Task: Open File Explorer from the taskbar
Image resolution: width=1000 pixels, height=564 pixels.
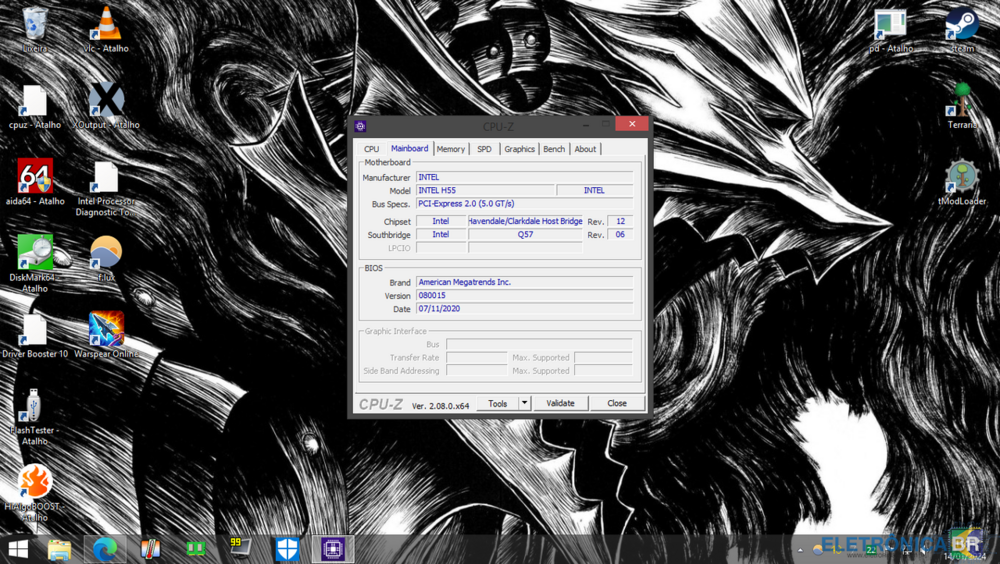Action: (60, 548)
